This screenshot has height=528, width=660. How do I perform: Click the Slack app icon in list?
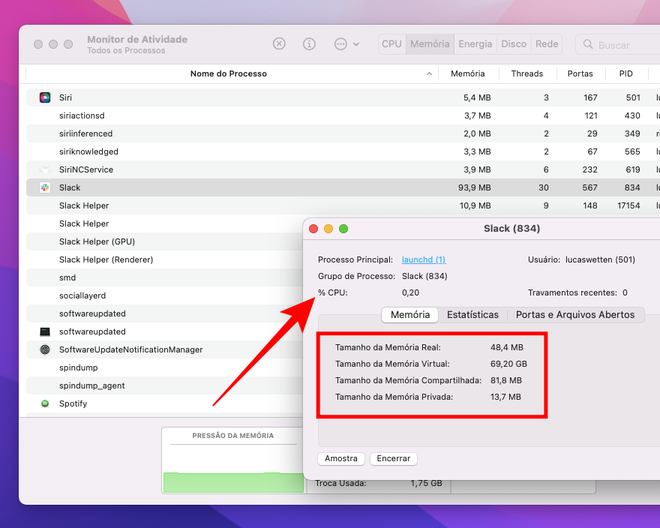click(45, 188)
